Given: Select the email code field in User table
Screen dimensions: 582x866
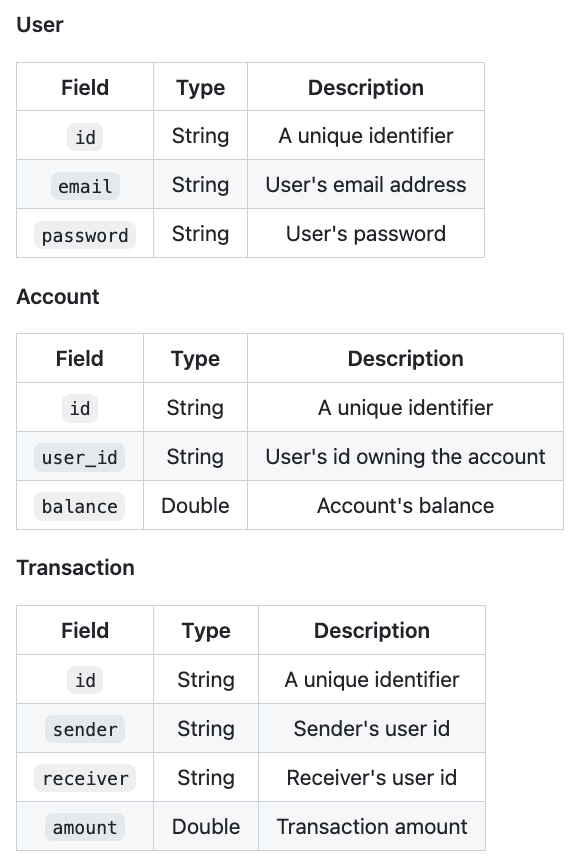Looking at the screenshot, I should (x=85, y=186).
